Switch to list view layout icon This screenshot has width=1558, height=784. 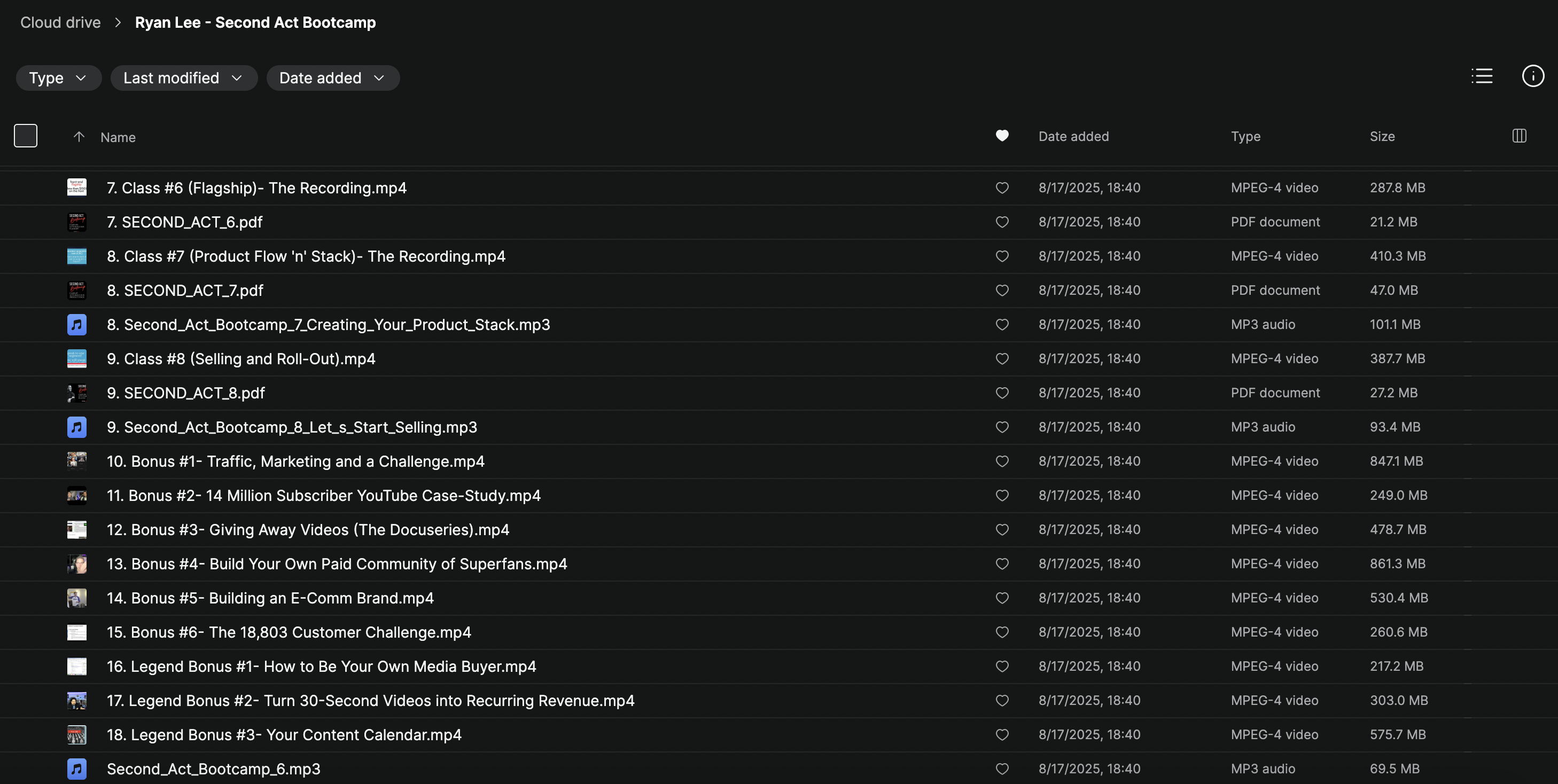(1482, 76)
